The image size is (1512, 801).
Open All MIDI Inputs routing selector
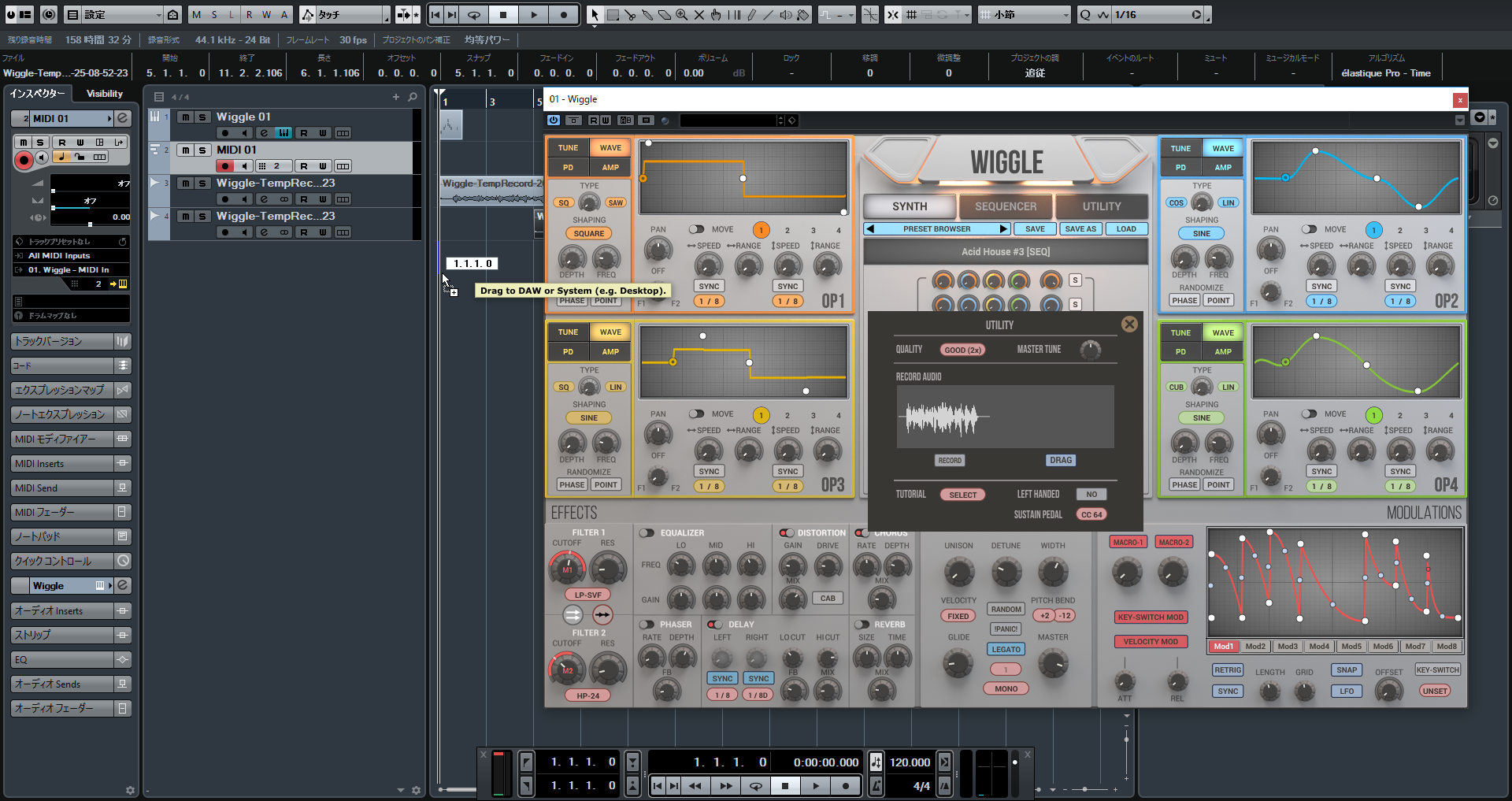[x=71, y=255]
